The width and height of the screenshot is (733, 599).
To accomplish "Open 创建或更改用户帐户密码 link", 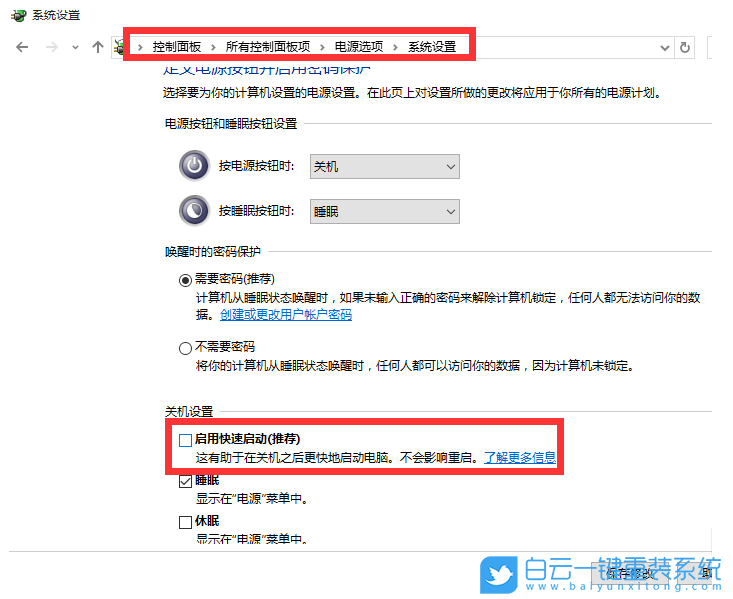I will point(286,315).
